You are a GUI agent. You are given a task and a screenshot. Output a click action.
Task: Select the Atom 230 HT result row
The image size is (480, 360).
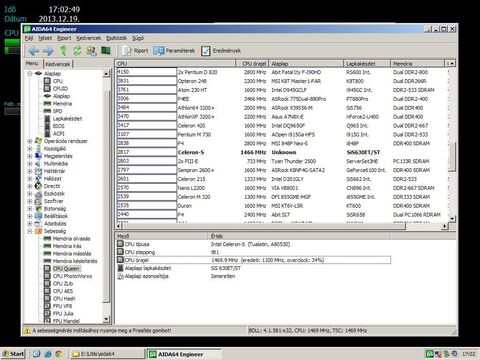coord(282,90)
